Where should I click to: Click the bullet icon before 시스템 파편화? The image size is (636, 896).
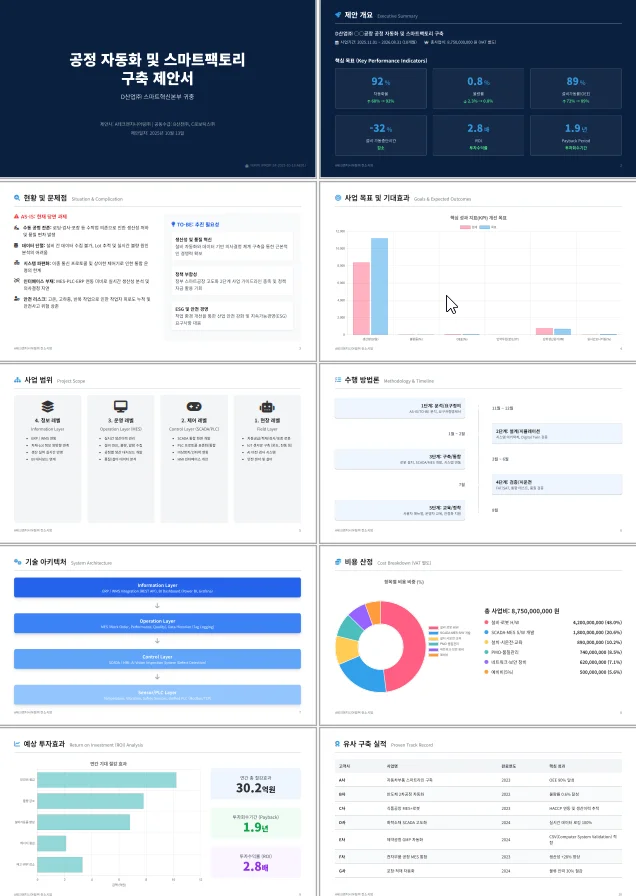[17, 263]
